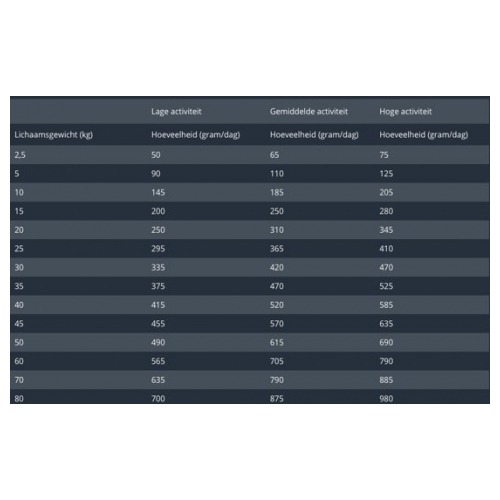This screenshot has height=500, width=500.
Task: Click the 185 grams average activity cell
Action: (x=277, y=192)
